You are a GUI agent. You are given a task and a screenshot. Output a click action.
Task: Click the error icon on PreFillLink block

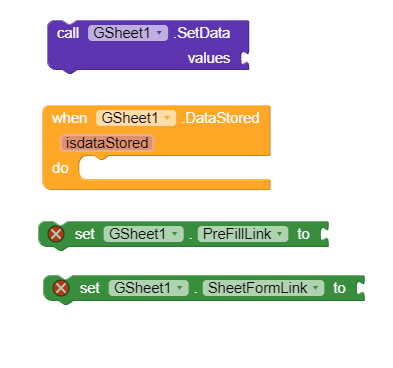(x=56, y=234)
